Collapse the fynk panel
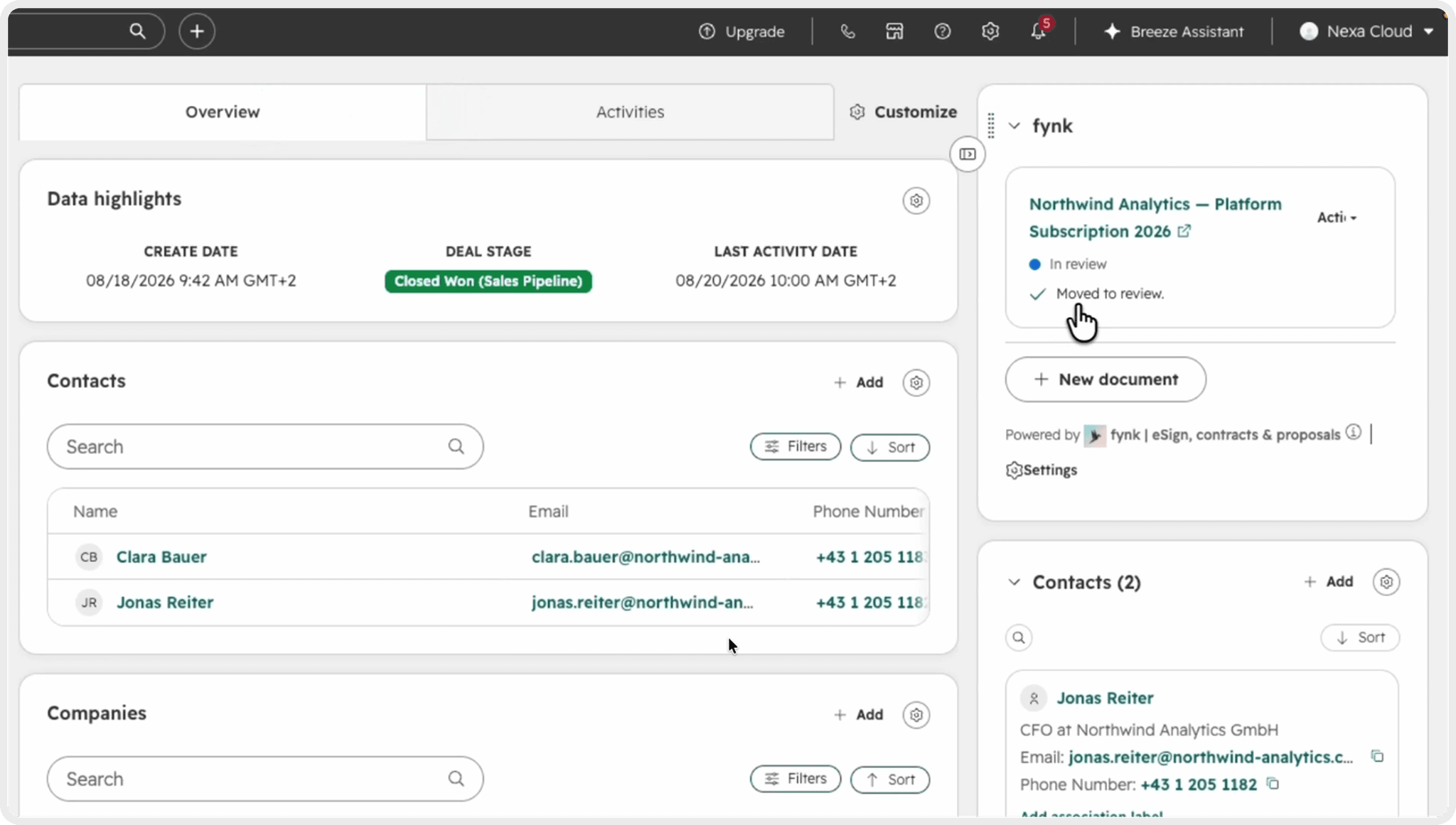The image size is (1456, 825). [x=1015, y=126]
